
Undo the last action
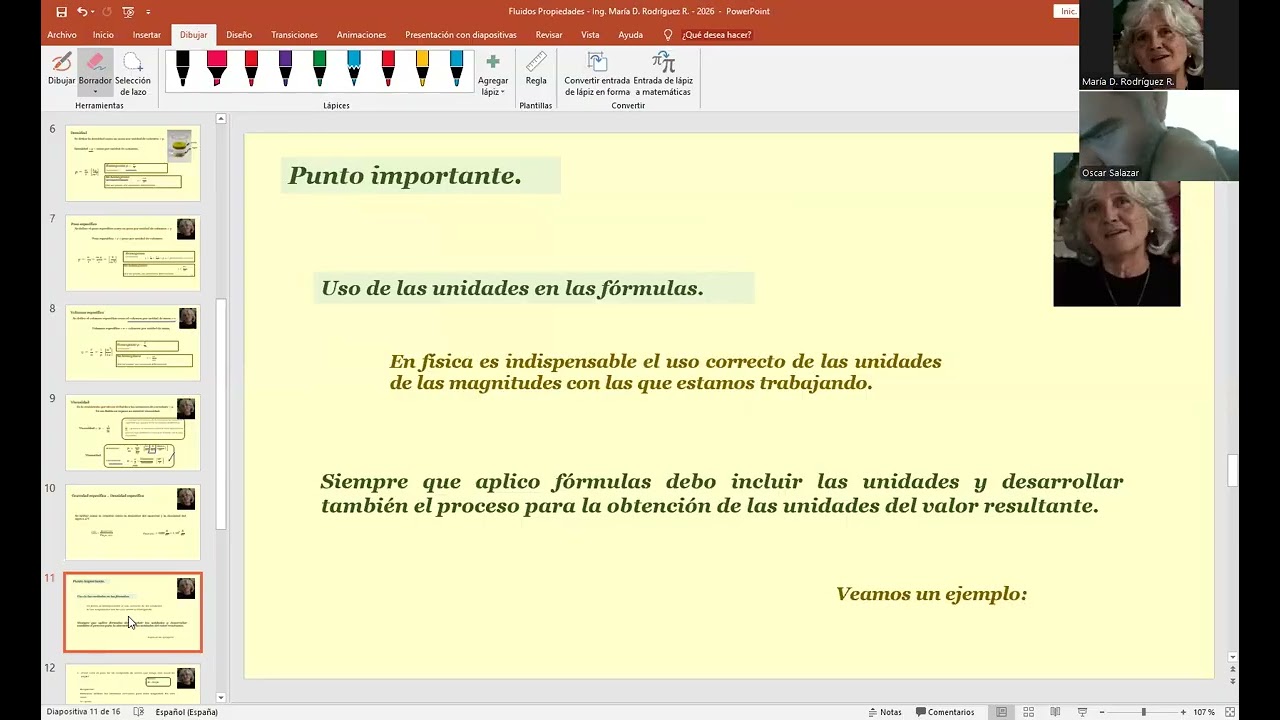pyautogui.click(x=82, y=12)
